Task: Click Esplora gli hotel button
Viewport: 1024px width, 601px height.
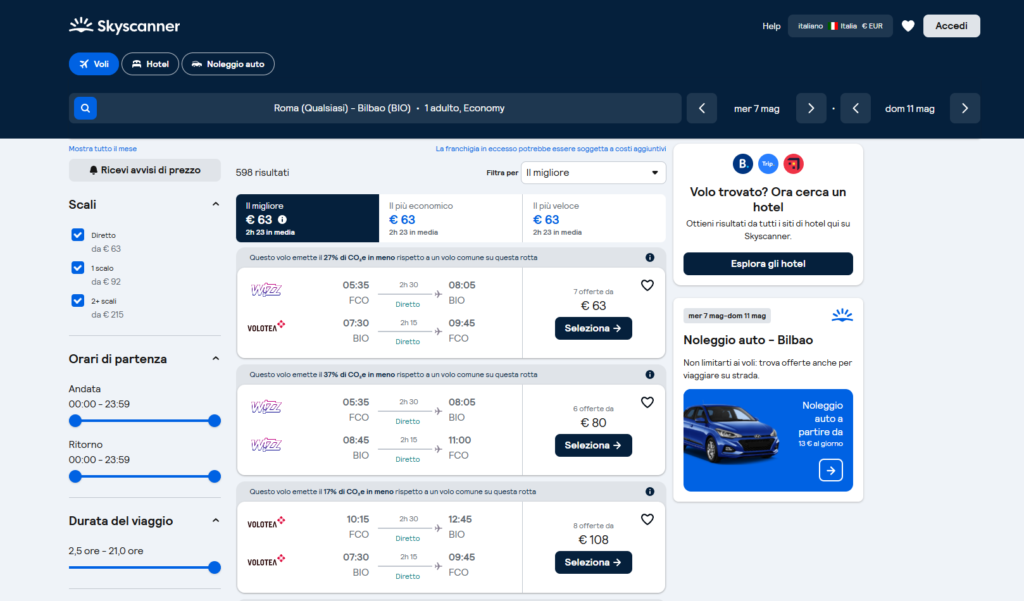Action: click(x=768, y=264)
